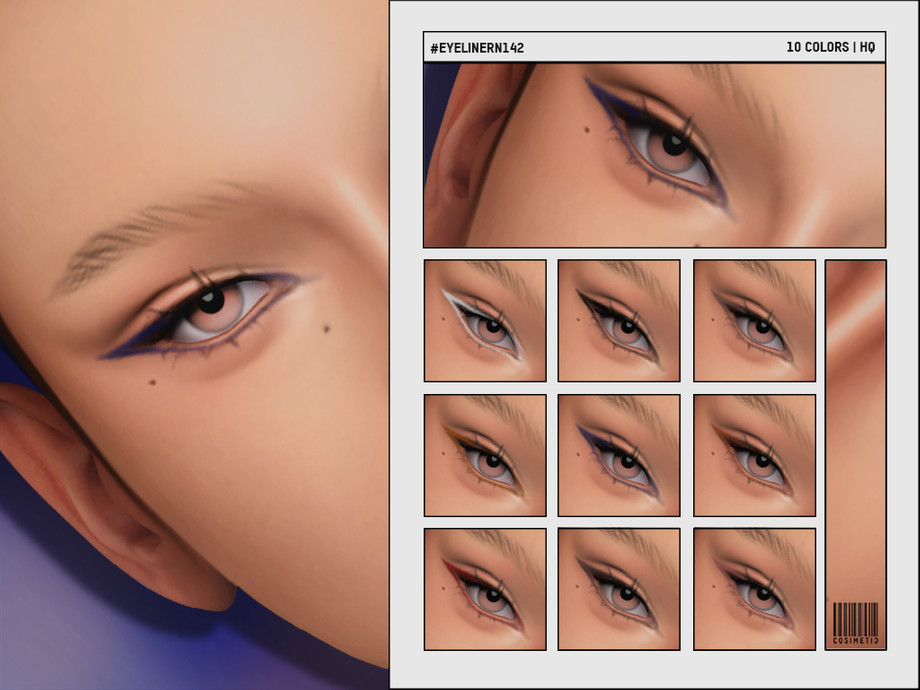This screenshot has width=920, height=690.
Task: Click the blue eyeliner wing tip on left
Action: click(x=106, y=354)
